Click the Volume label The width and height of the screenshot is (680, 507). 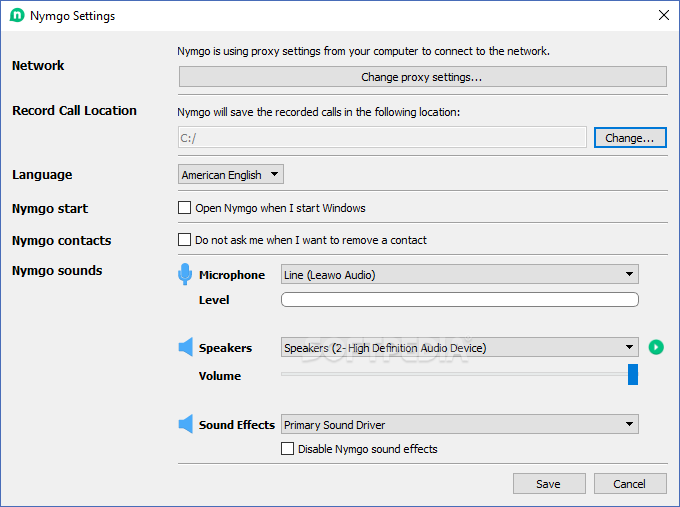tap(220, 376)
